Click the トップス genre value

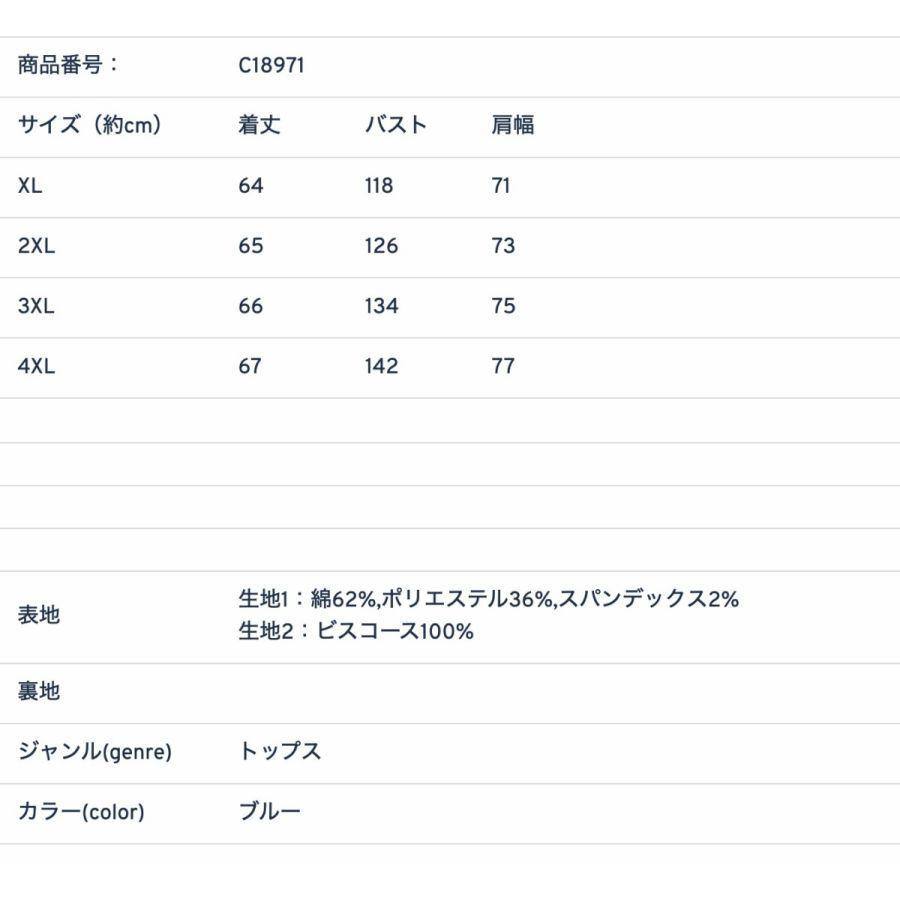[280, 752]
